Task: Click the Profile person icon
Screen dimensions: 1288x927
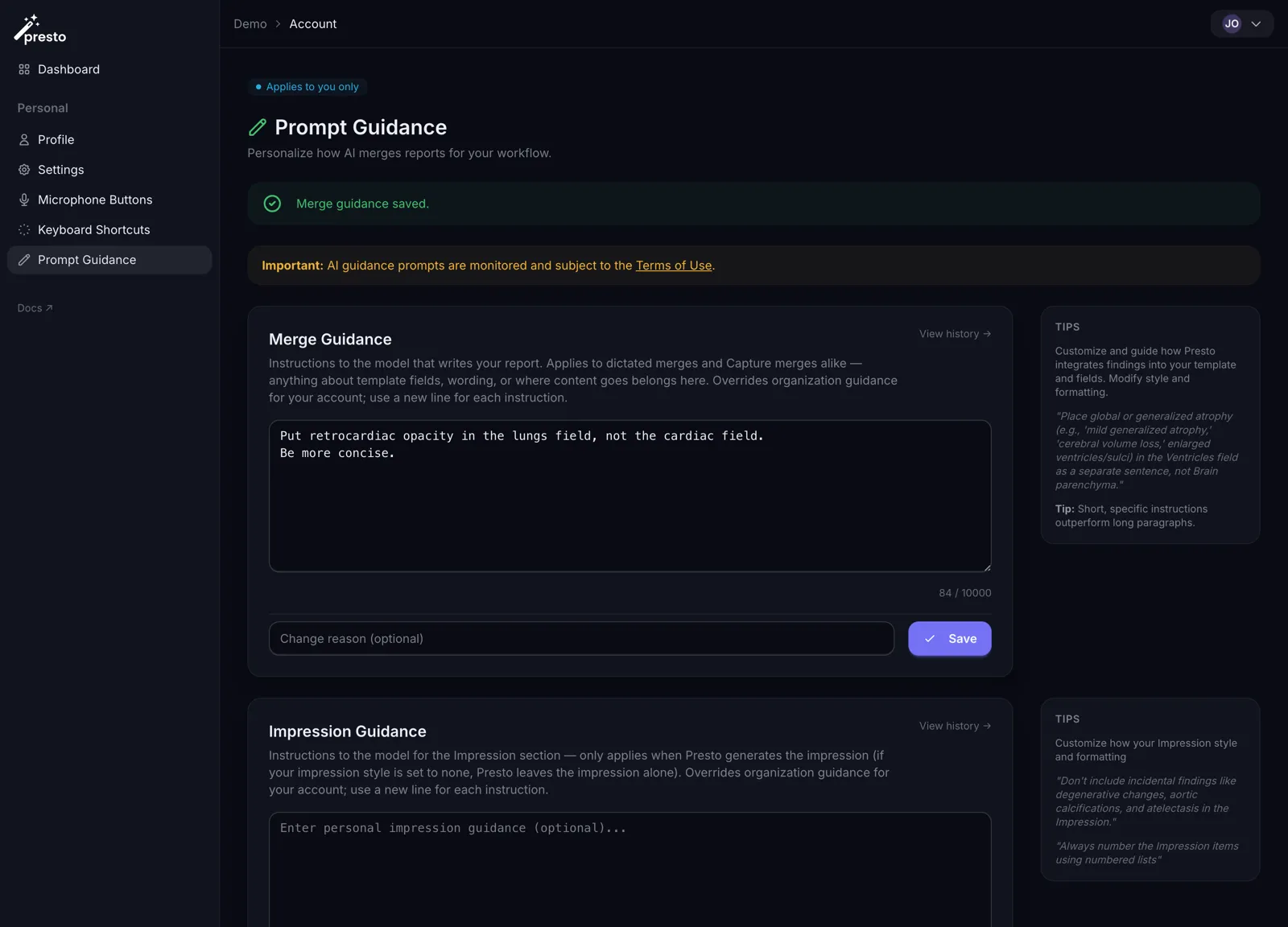Action: pyautogui.click(x=24, y=140)
